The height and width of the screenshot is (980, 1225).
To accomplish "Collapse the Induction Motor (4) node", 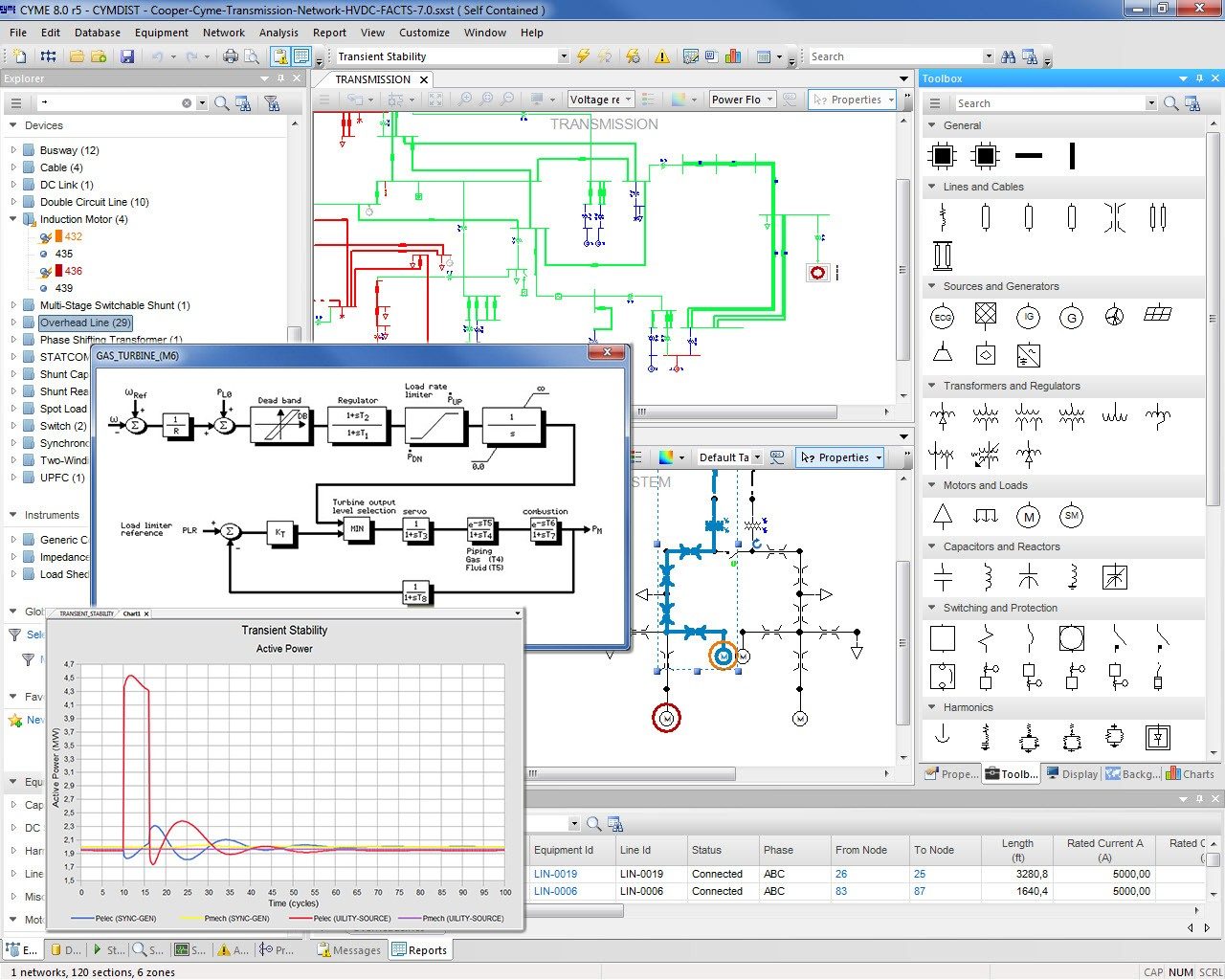I will click(x=13, y=219).
